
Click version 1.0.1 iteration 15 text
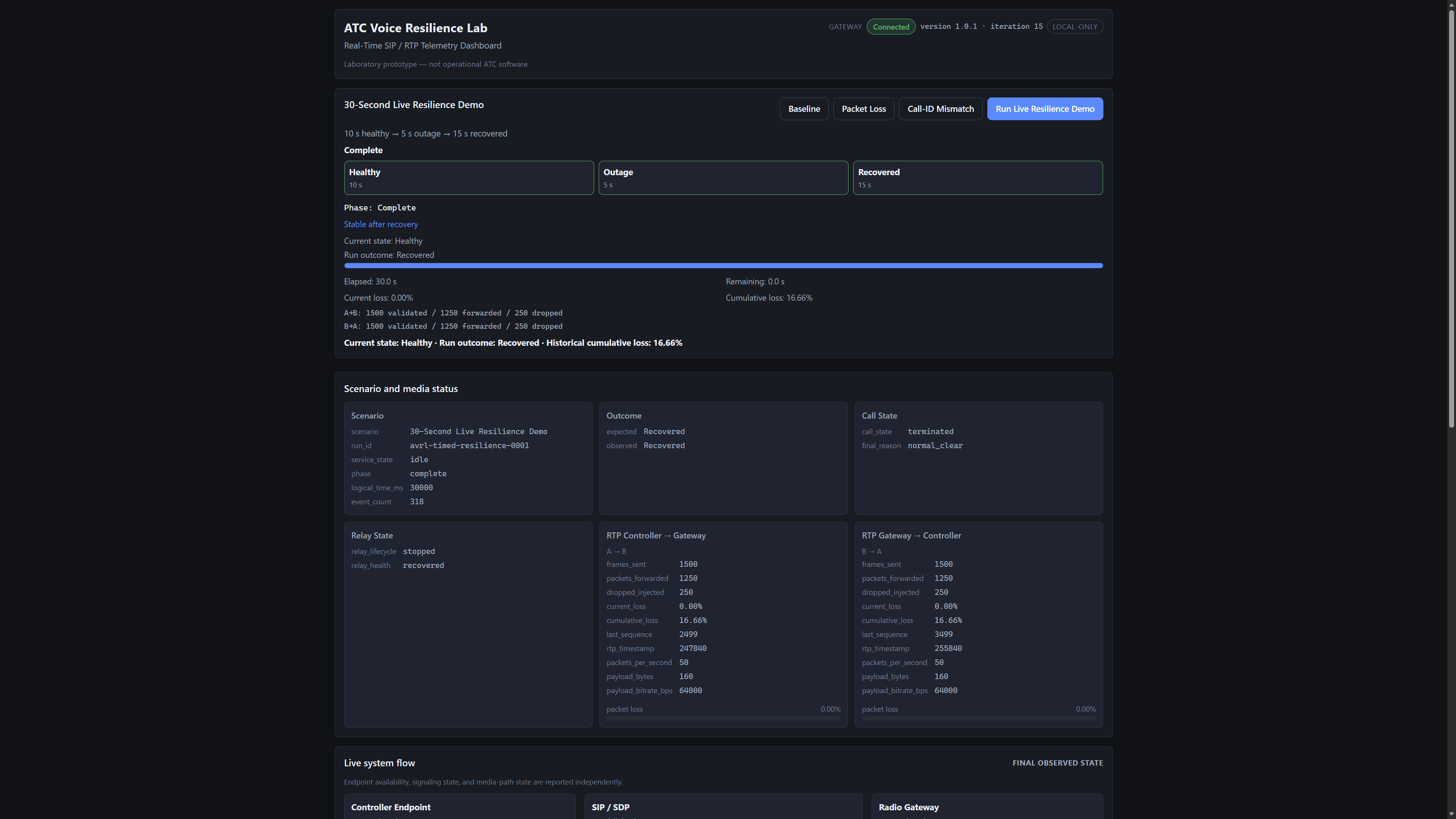tap(981, 27)
